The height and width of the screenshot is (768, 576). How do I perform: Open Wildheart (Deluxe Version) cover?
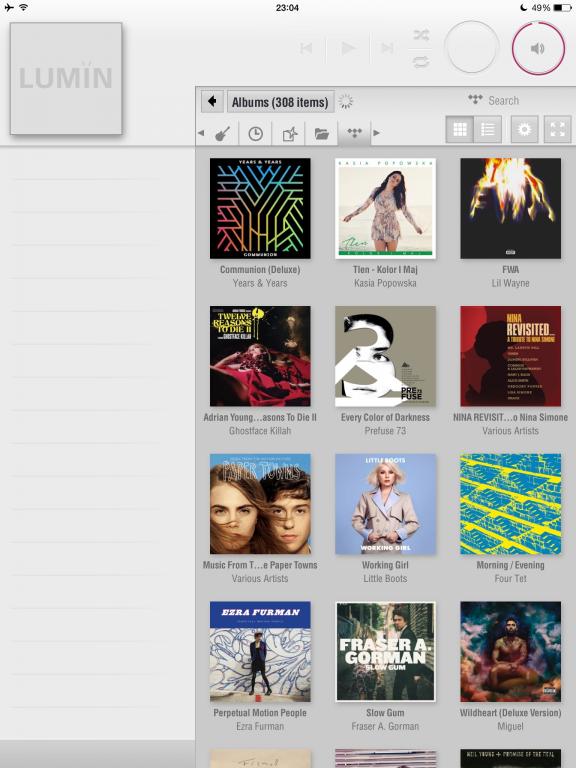[x=510, y=652]
